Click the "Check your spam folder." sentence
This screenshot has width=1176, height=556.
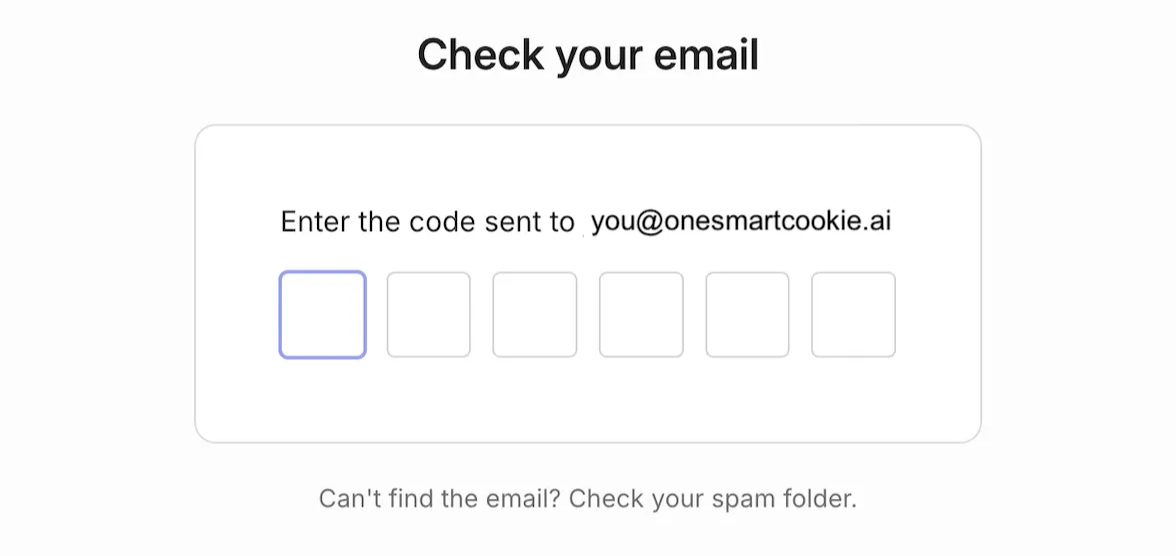713,498
